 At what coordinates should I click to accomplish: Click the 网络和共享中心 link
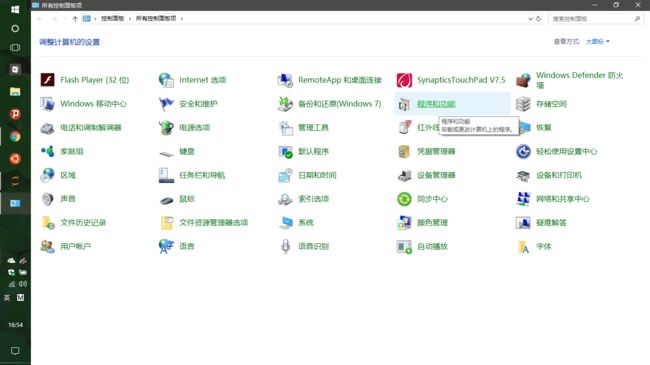563,199
